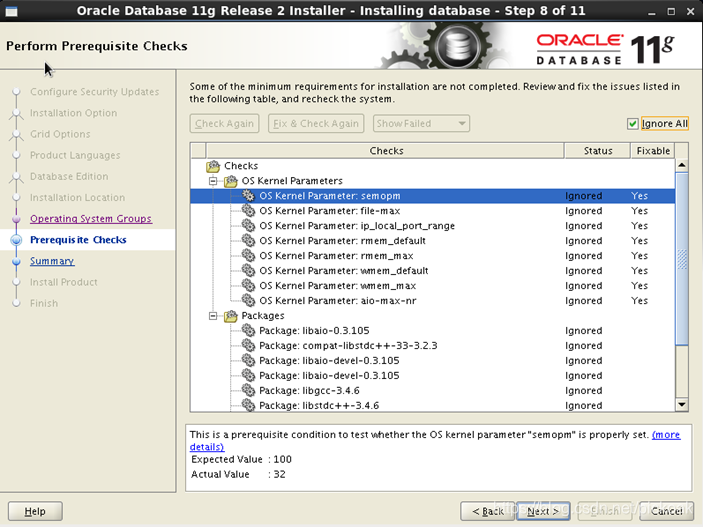
Task: Click the 'OS Kernel Parameters' tree label
Action: [292, 181]
